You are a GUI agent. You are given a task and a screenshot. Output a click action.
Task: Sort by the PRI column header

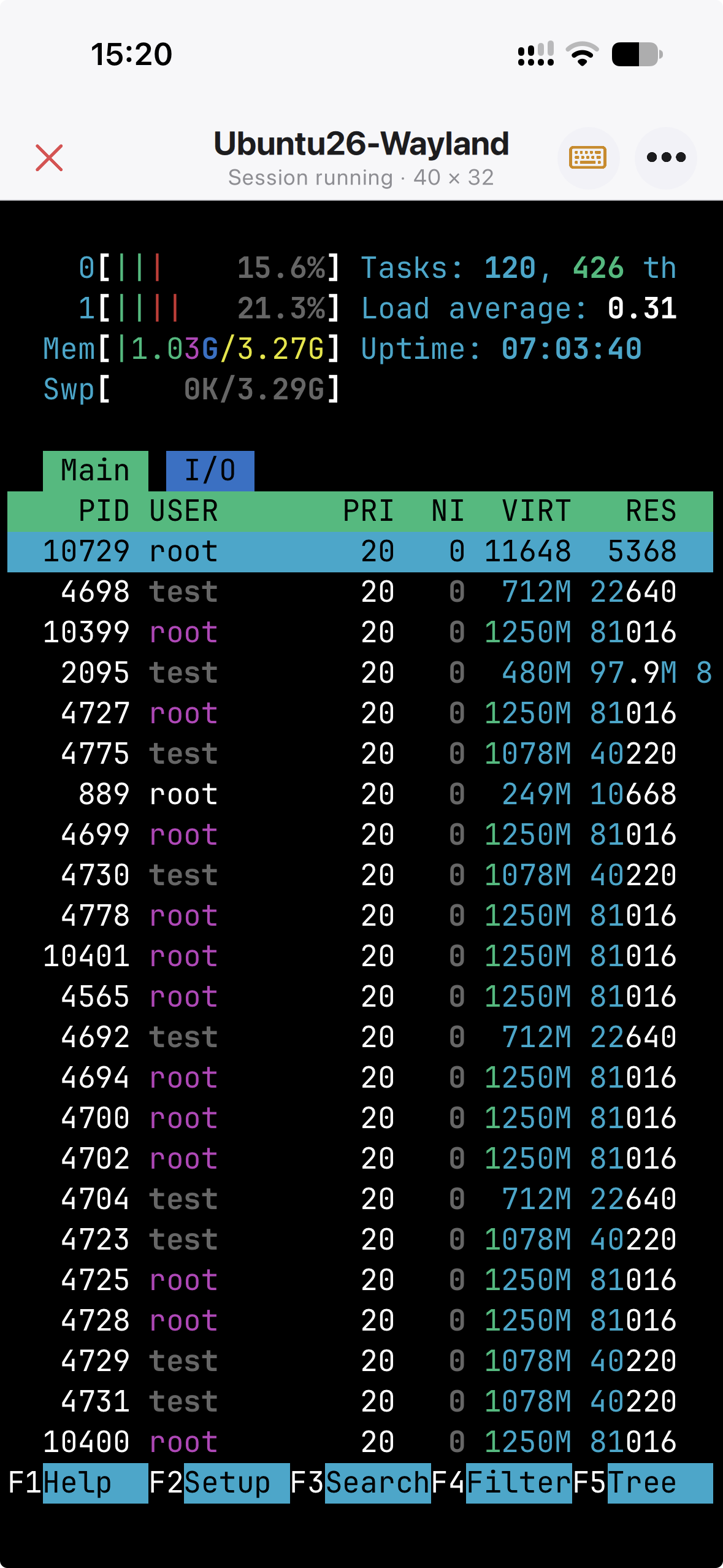point(368,511)
